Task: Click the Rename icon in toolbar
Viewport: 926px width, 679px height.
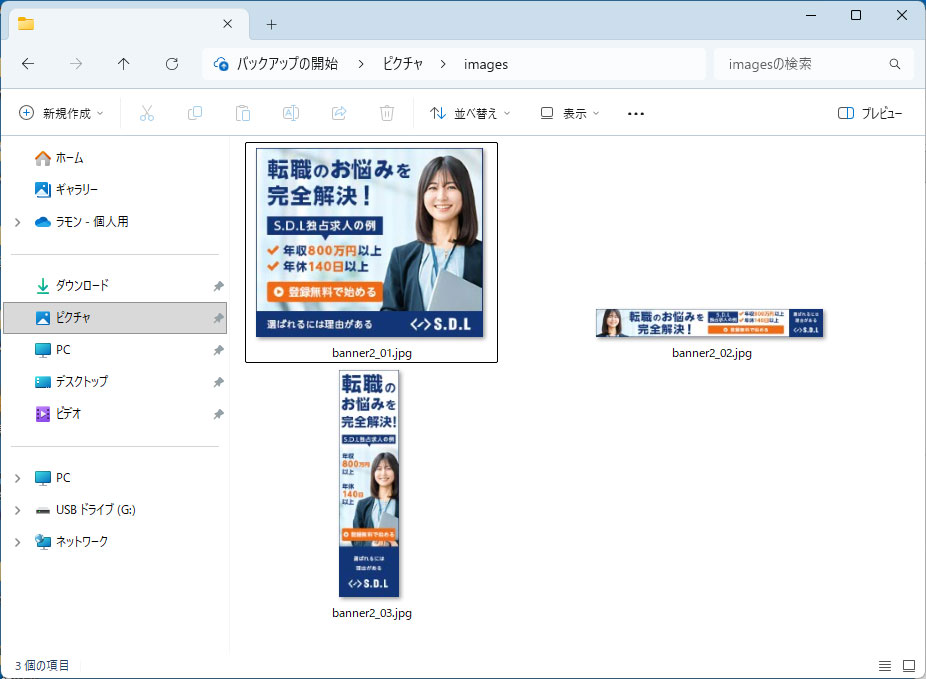Action: click(291, 113)
